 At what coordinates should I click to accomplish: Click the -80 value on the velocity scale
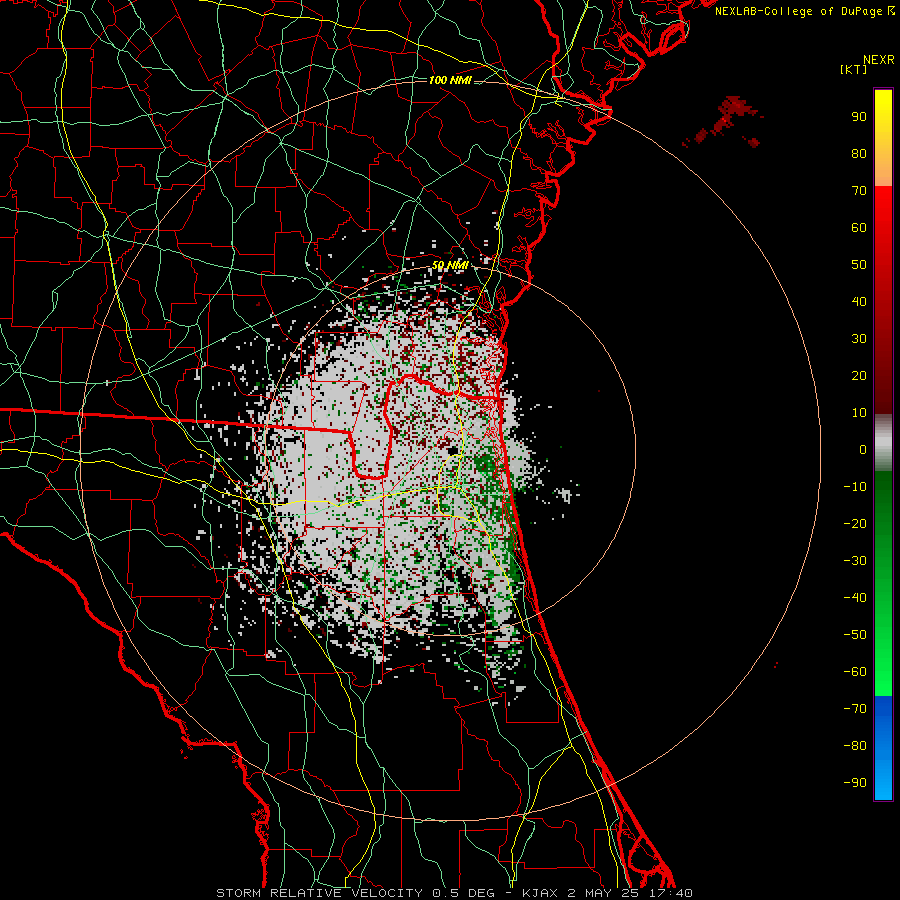click(x=855, y=746)
